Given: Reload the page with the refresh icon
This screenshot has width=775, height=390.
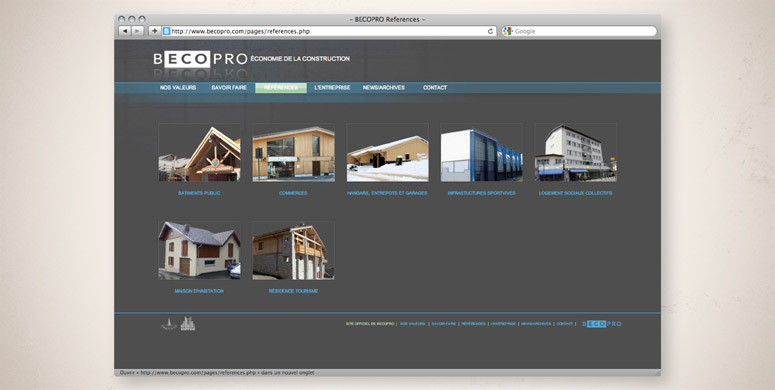Looking at the screenshot, I should pyautogui.click(x=490, y=31).
